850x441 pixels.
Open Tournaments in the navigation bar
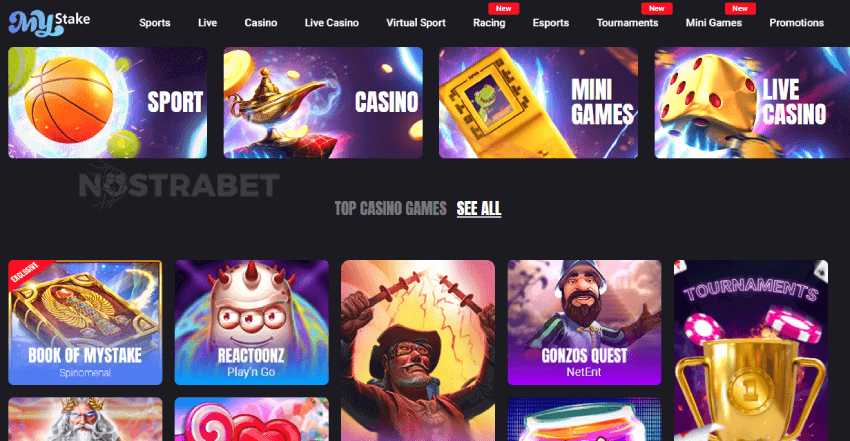[627, 23]
